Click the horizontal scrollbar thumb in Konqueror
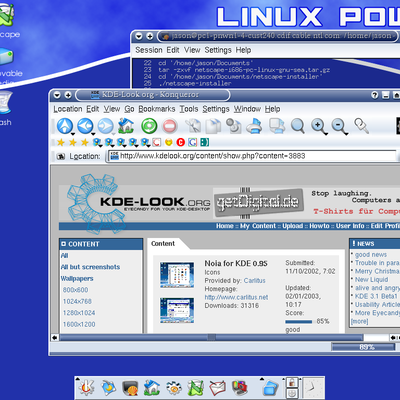This screenshot has width=400, height=400. [x=211, y=337]
